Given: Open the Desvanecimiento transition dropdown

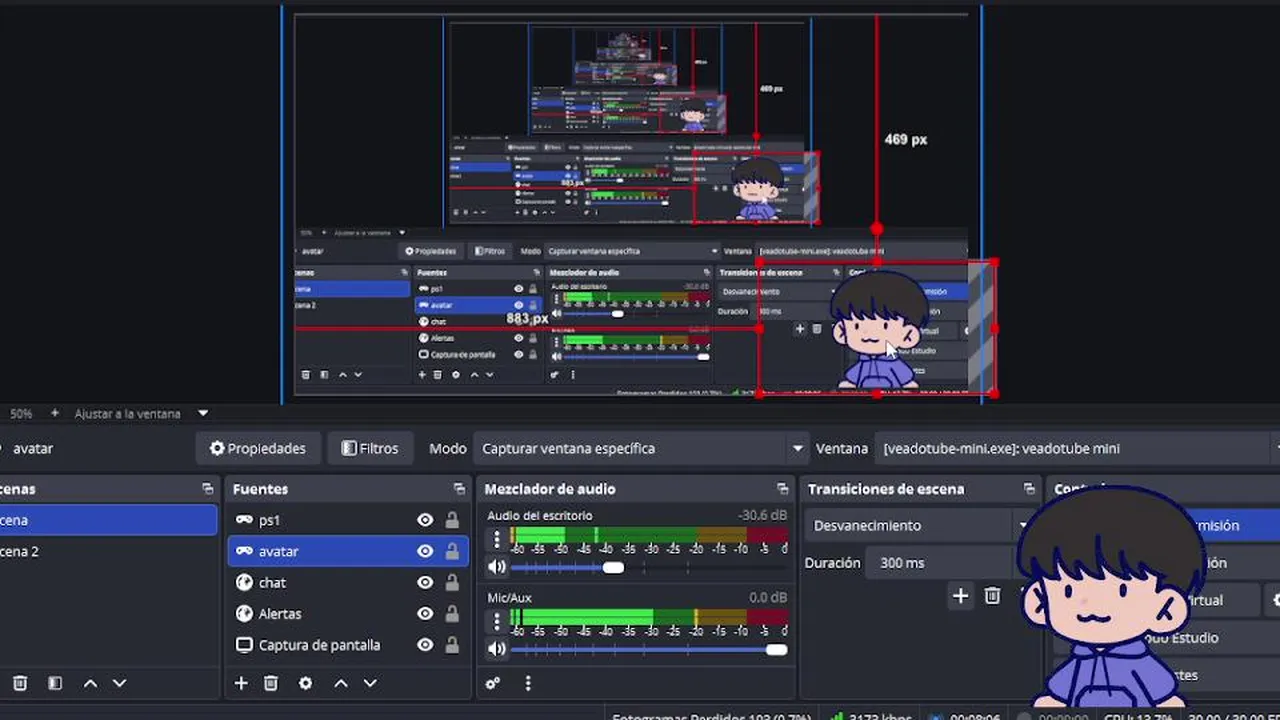Looking at the screenshot, I should tap(918, 525).
